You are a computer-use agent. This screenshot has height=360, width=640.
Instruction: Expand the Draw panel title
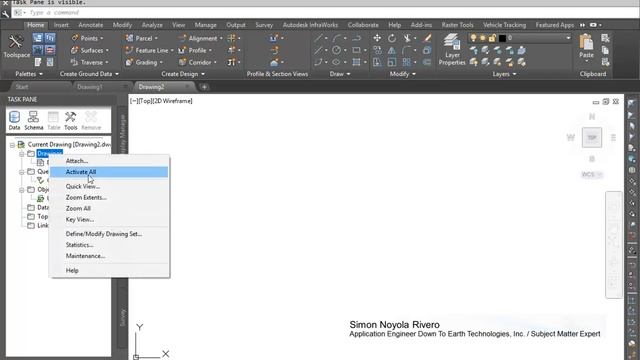click(x=340, y=74)
